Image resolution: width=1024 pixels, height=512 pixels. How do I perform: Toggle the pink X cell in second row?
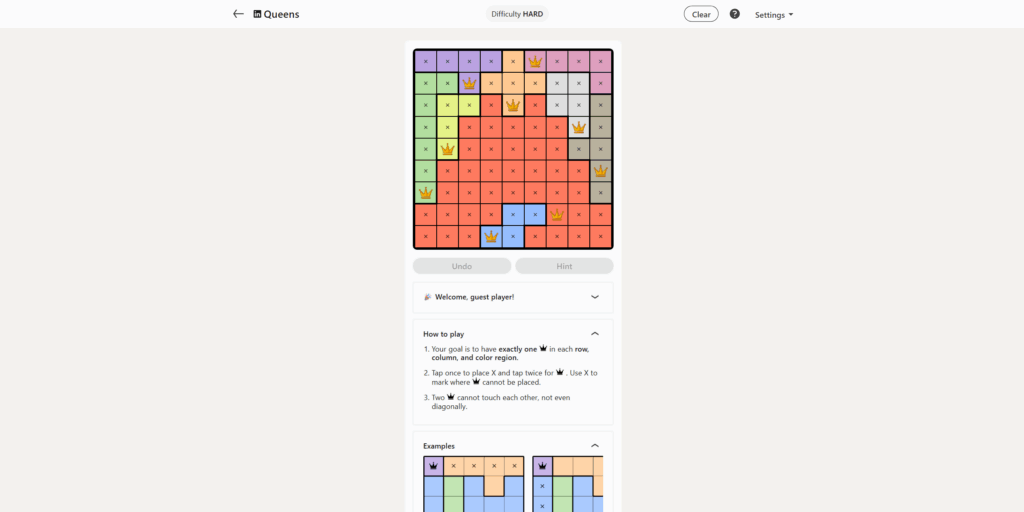[x=601, y=83]
